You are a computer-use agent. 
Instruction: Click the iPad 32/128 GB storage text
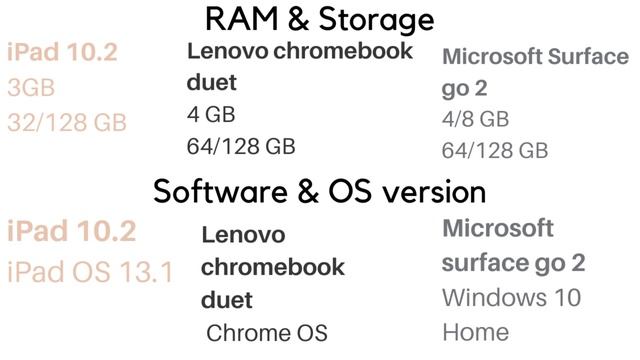pos(67,122)
